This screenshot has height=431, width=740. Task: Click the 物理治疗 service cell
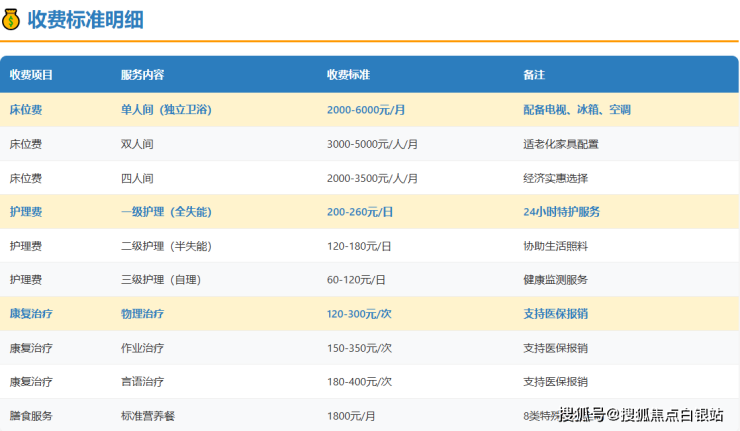point(142,314)
